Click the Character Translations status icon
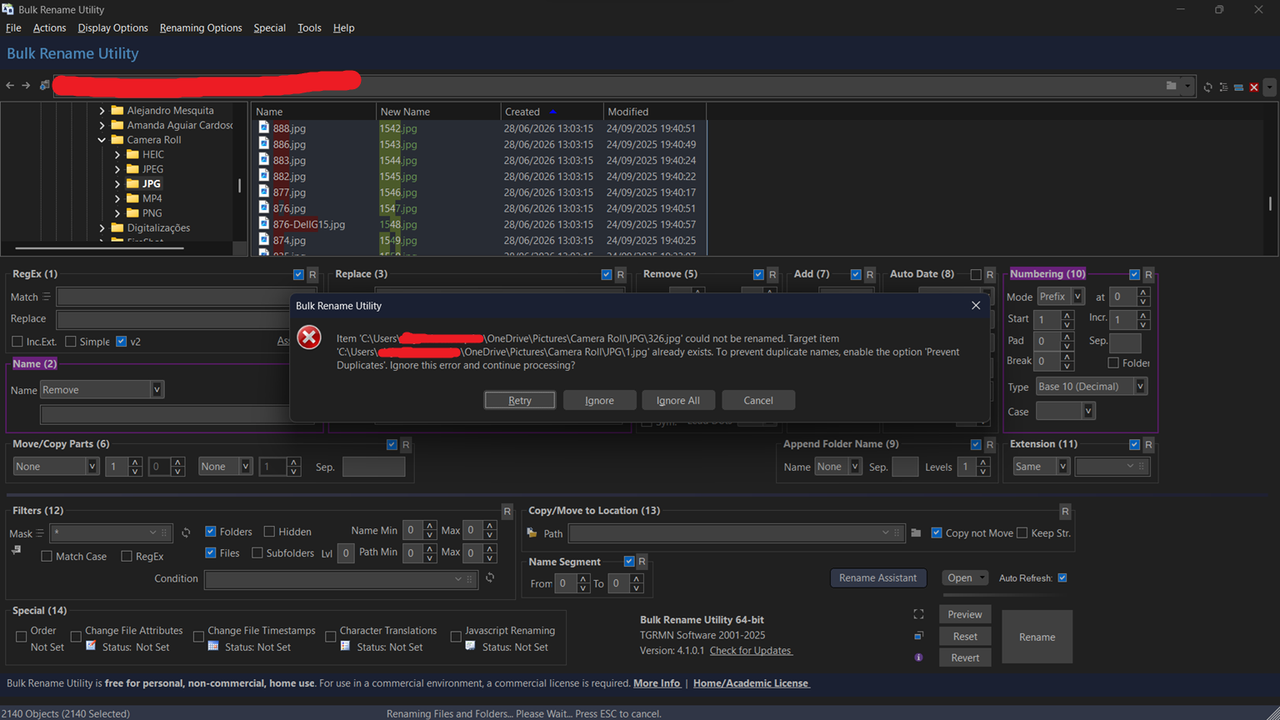 [x=345, y=646]
